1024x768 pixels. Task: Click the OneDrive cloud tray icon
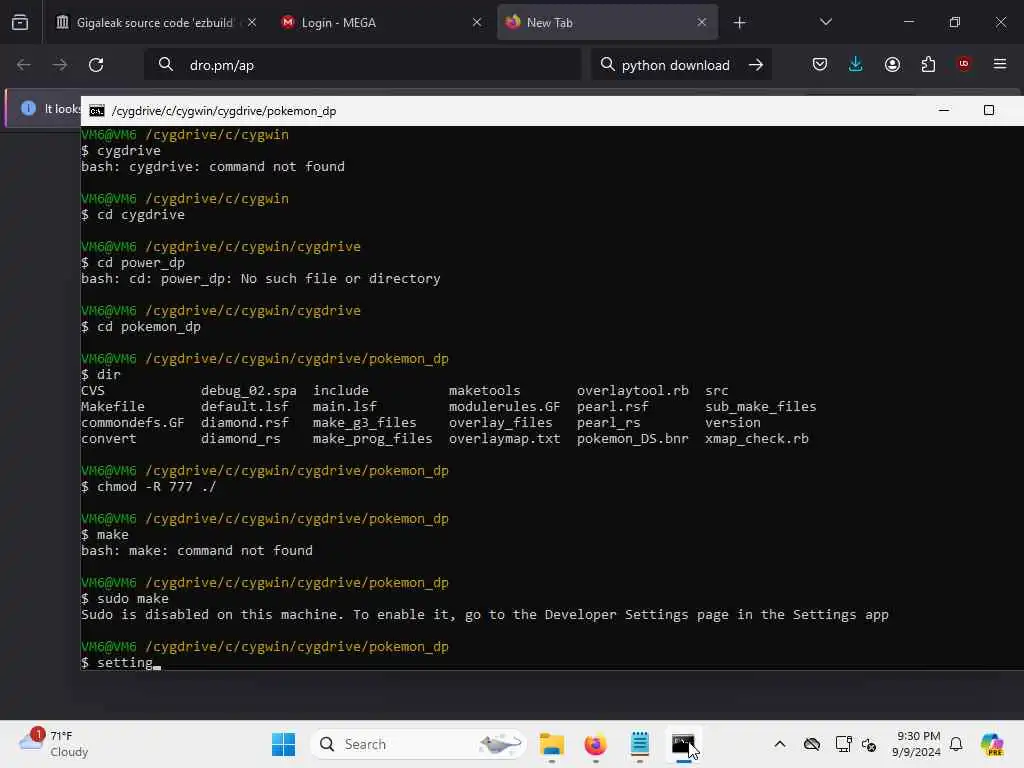812,744
